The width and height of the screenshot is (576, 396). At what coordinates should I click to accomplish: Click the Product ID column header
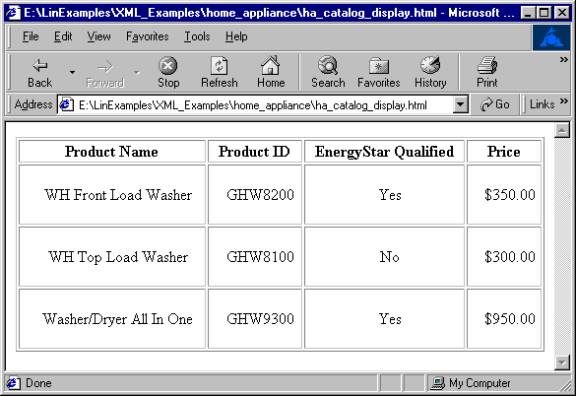[255, 152]
